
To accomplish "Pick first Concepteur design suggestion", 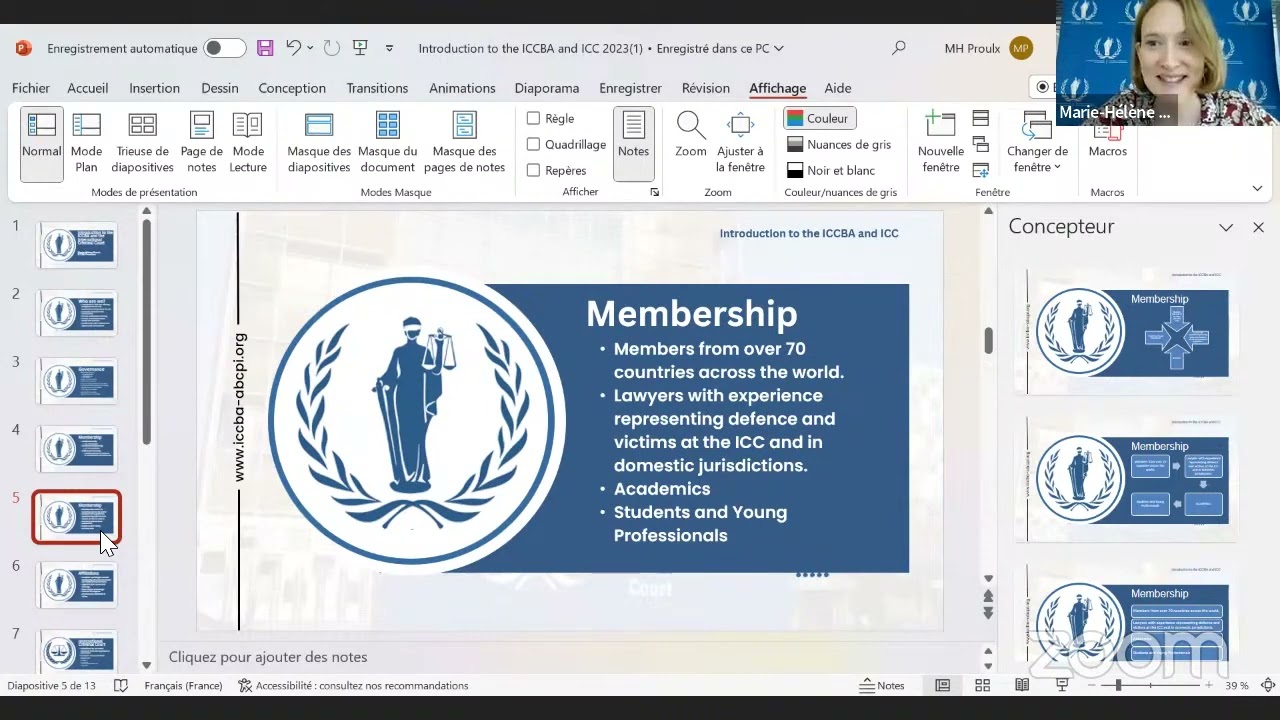I will pos(1127,332).
